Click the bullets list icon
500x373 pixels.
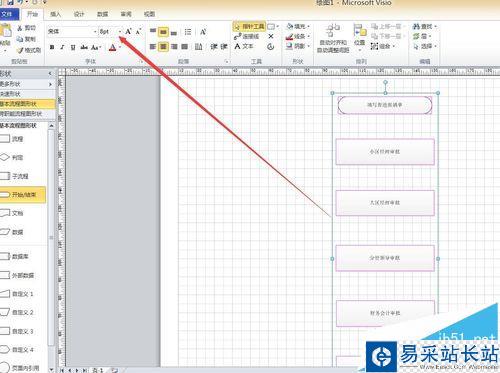coord(188,32)
